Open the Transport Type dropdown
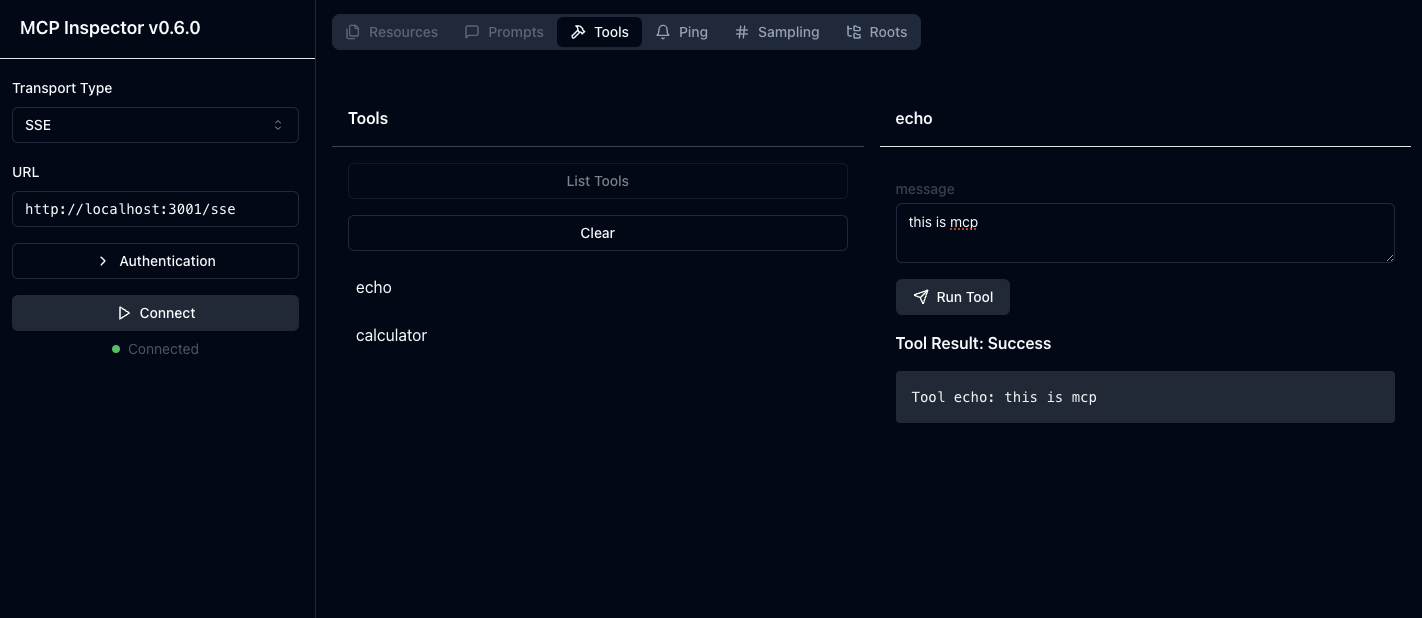Image resolution: width=1422 pixels, height=618 pixels. pos(155,125)
